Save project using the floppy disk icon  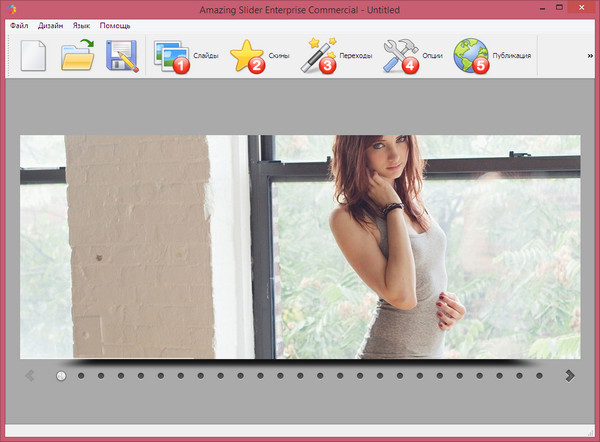122,56
